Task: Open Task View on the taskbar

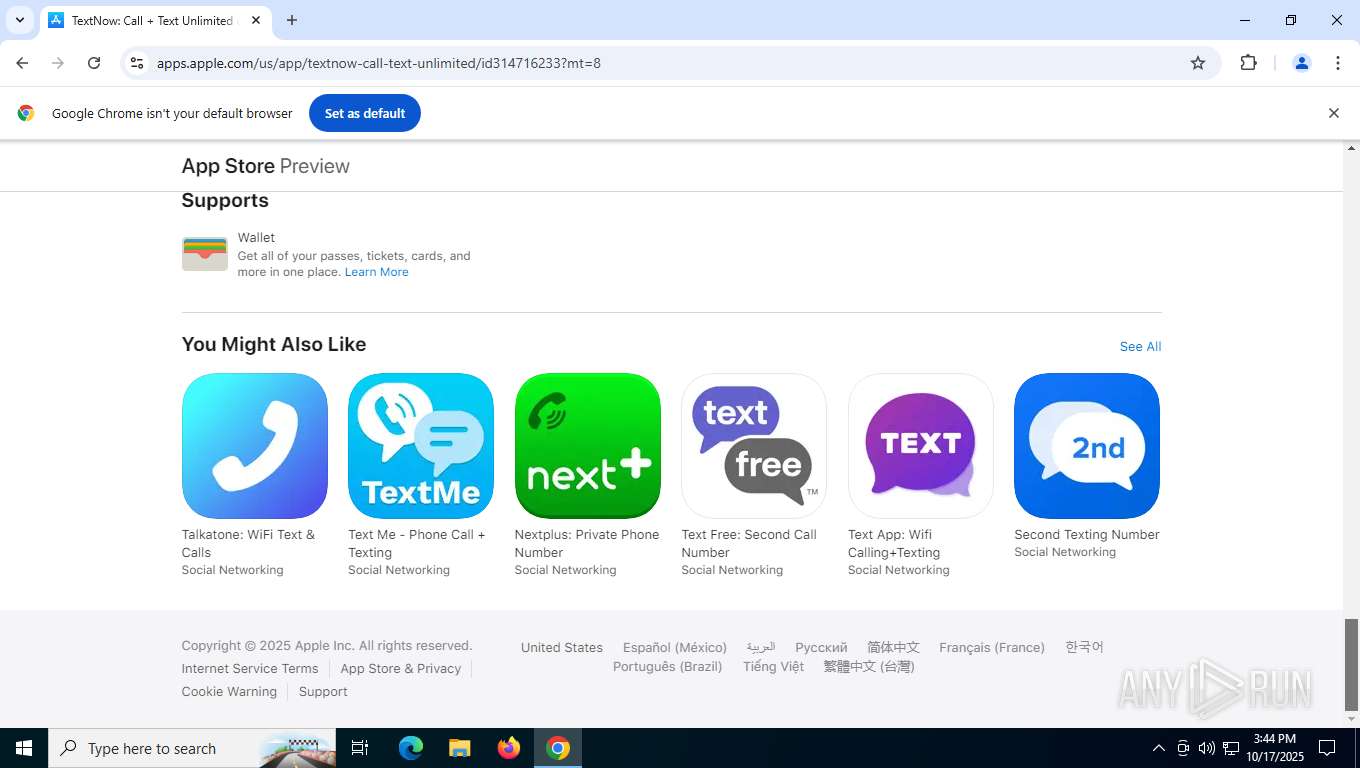Action: [x=360, y=748]
